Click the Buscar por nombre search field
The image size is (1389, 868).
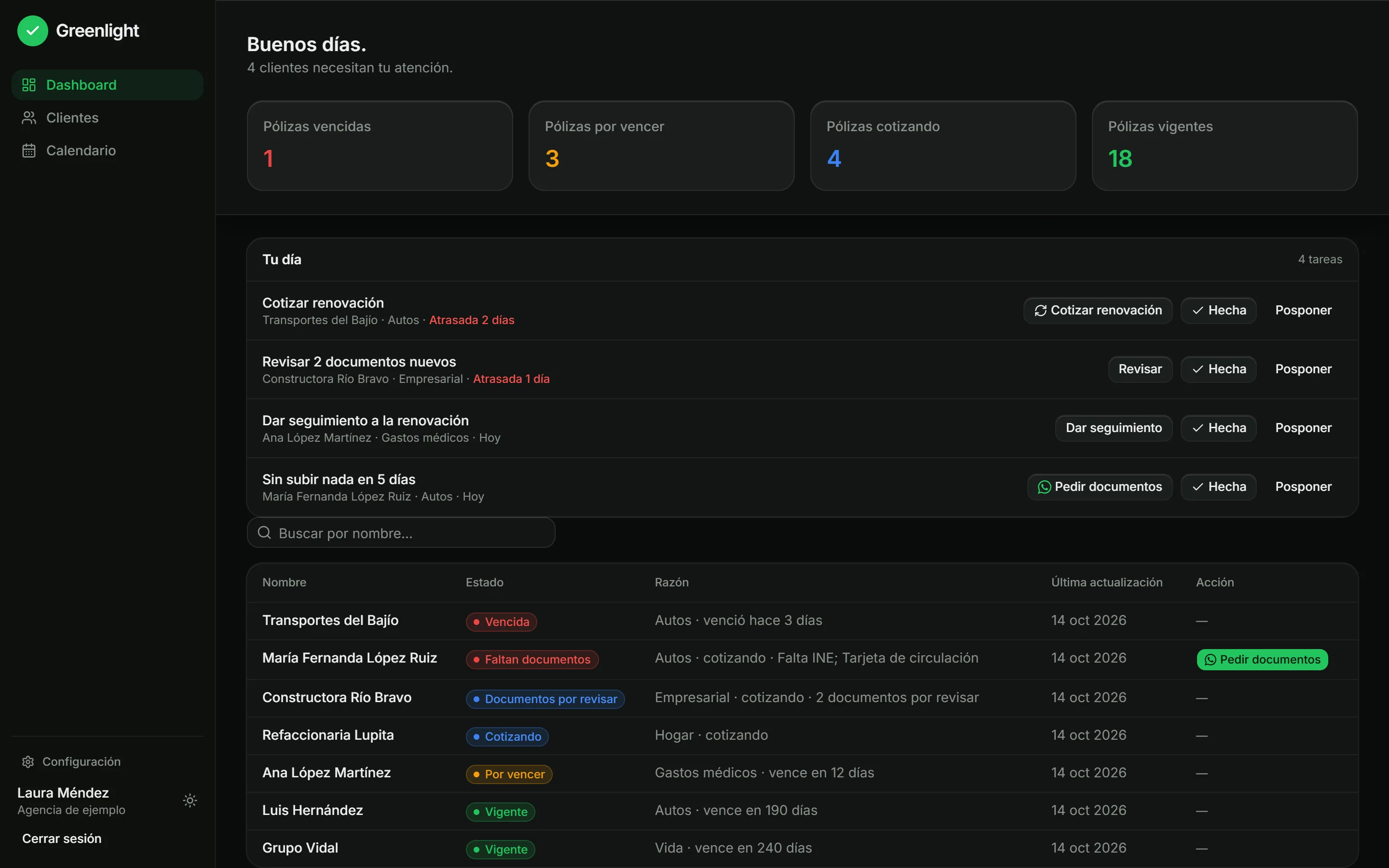click(401, 533)
